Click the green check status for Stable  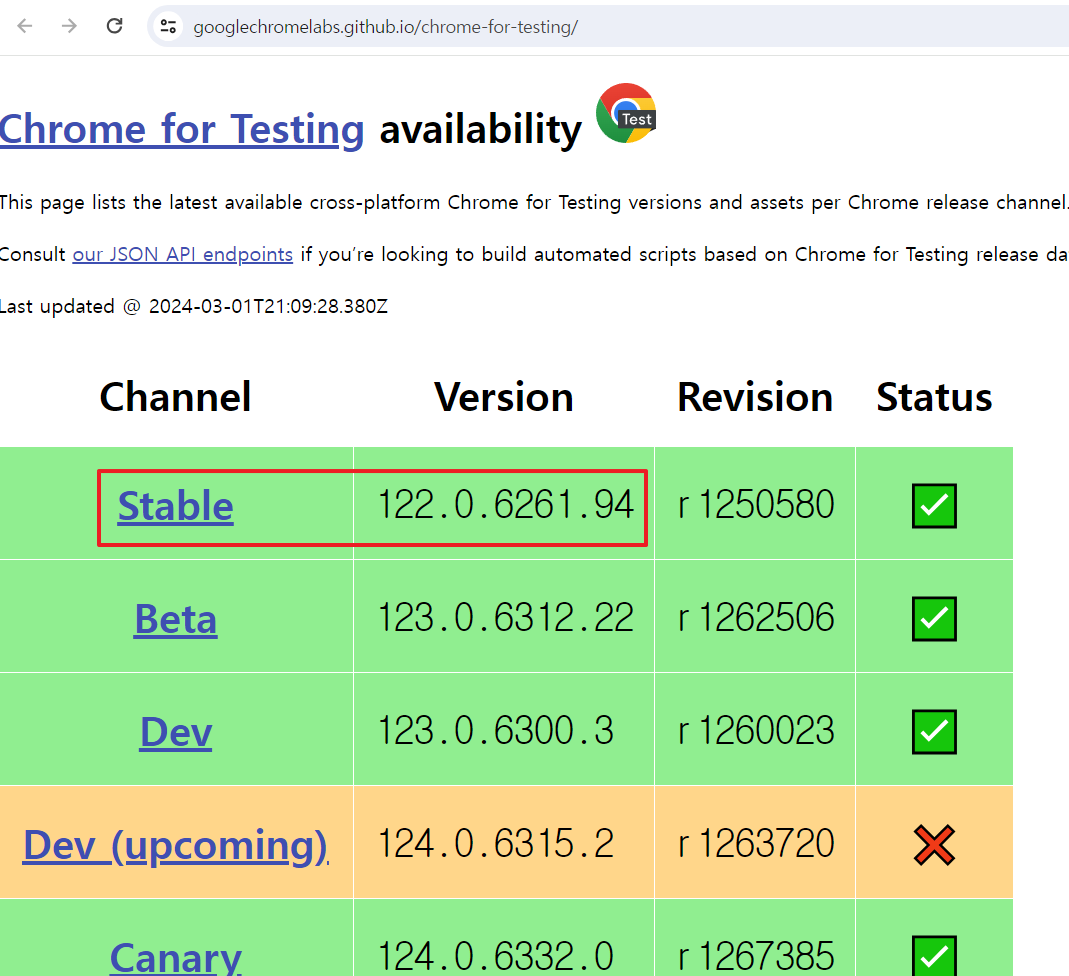[934, 506]
